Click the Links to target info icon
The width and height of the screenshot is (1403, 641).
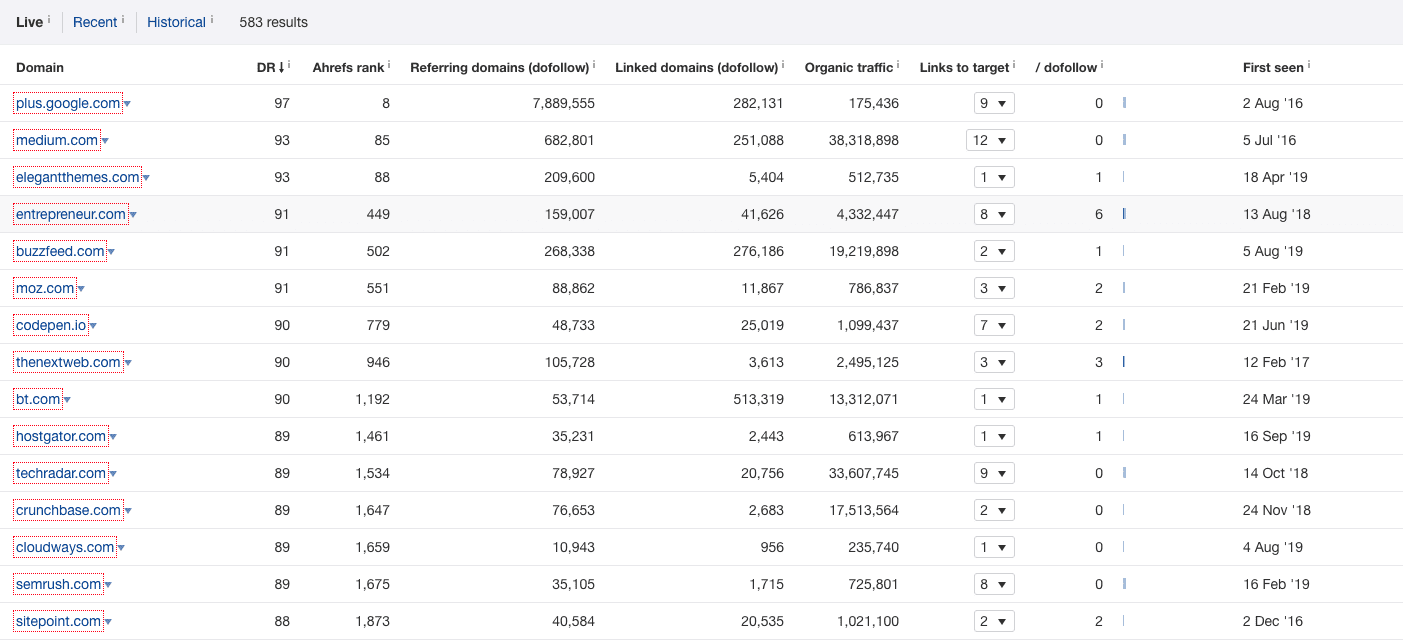tap(1014, 65)
